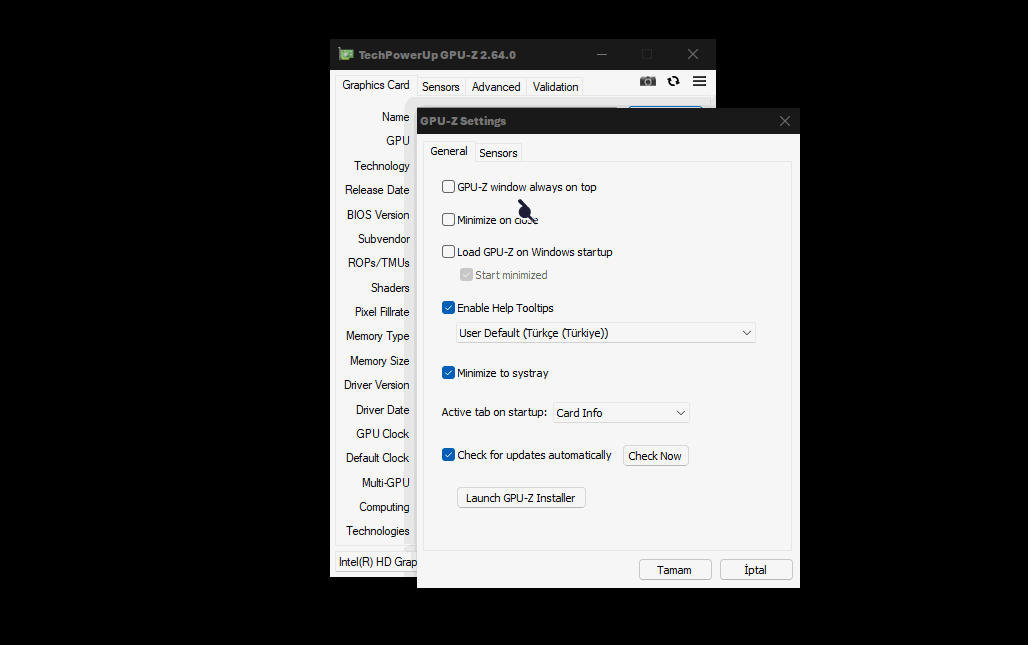Open the Graphics Card tab in main window
Screen dimensions: 1028x645
click(x=376, y=85)
